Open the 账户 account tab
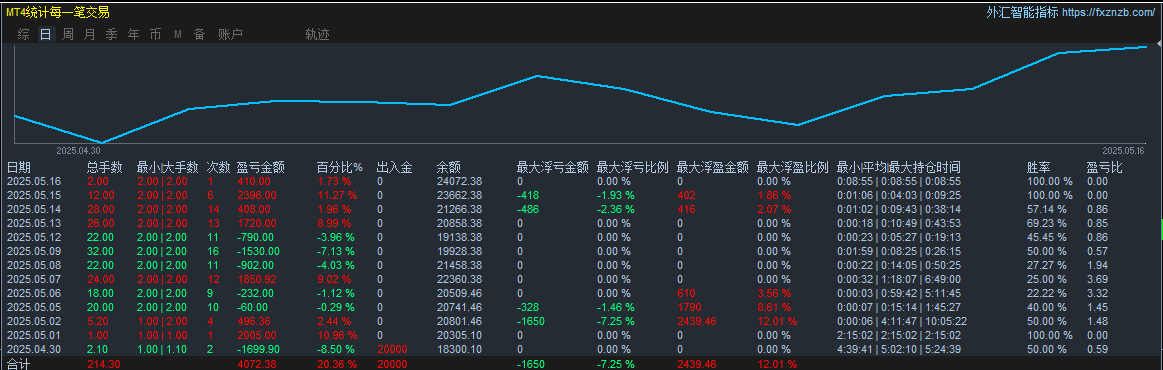This screenshot has width=1163, height=370. tap(231, 34)
